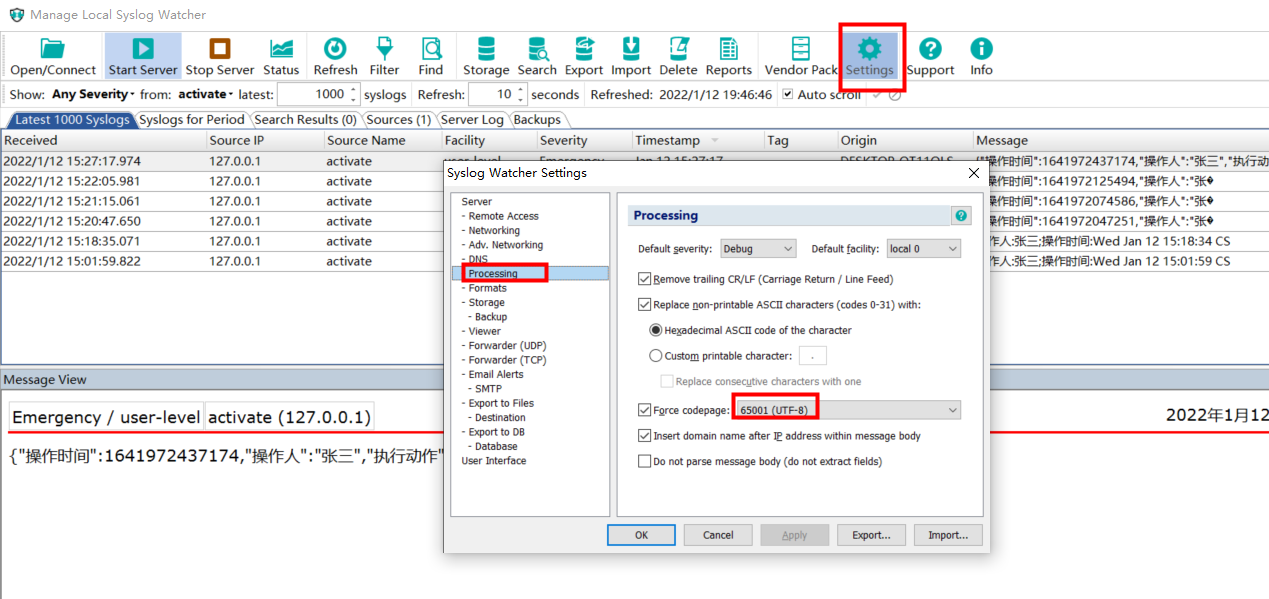1269x599 pixels.
Task: Click the Delete toolbar icon
Action: tap(678, 57)
